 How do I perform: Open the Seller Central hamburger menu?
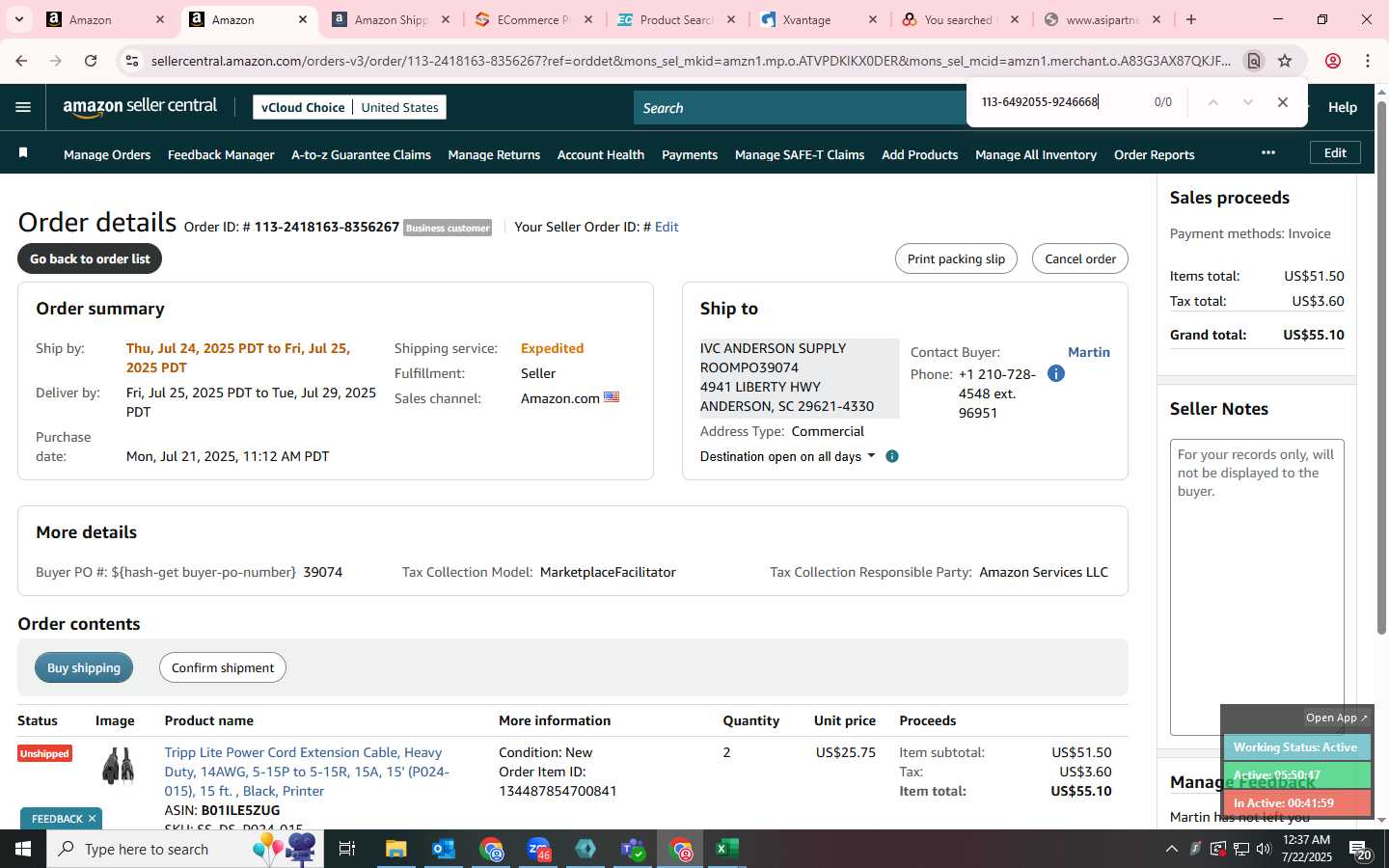23,107
